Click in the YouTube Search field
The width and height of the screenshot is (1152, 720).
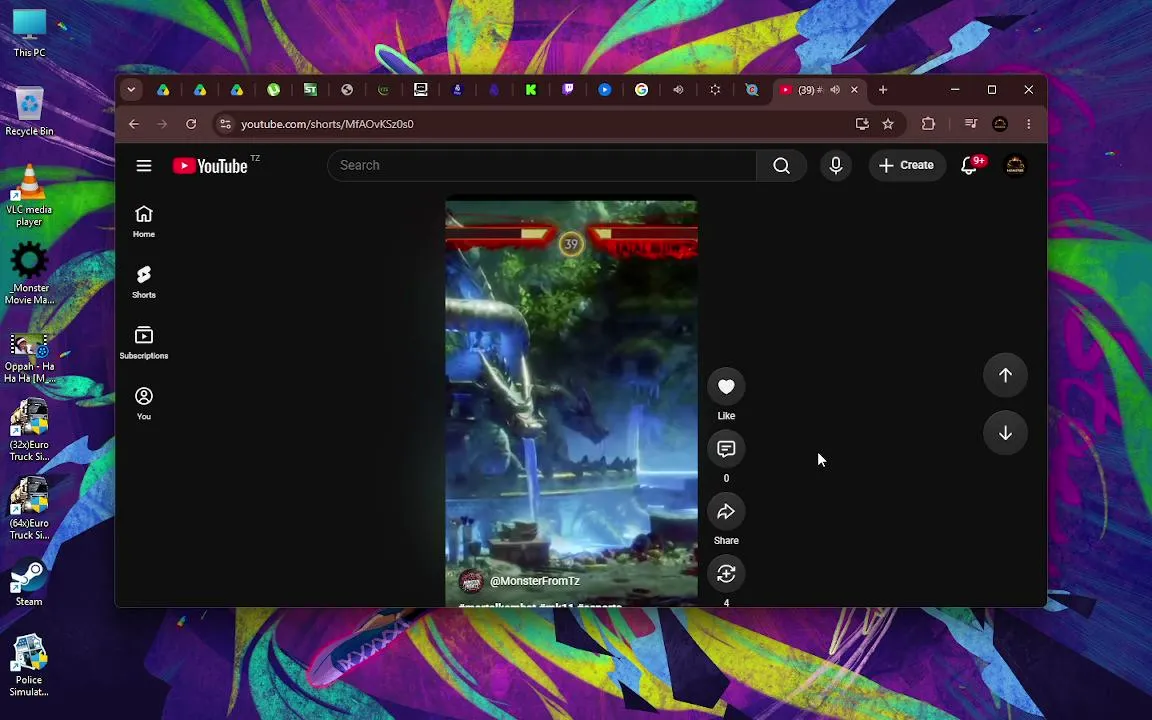[541, 165]
